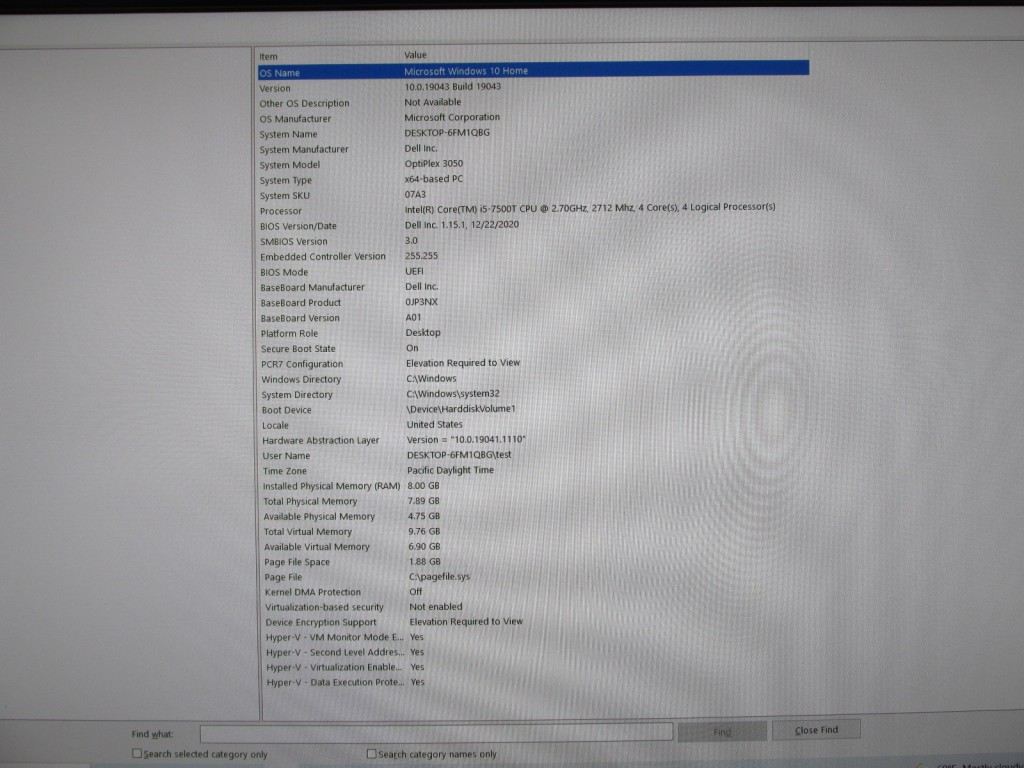This screenshot has width=1024, height=768.
Task: Tick 'Search category names only' checkbox
Action: tap(372, 754)
